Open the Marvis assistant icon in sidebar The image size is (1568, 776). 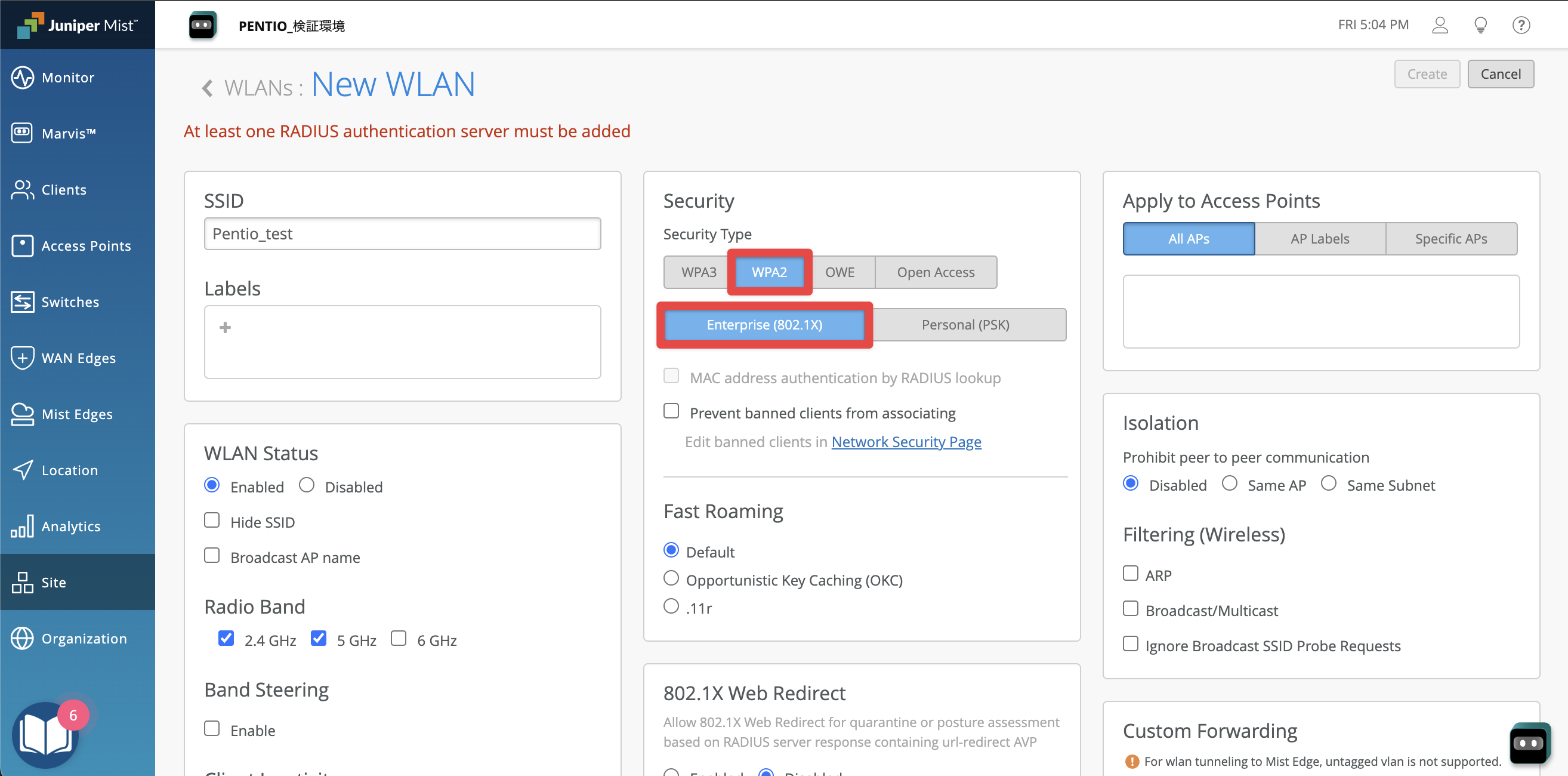point(23,133)
